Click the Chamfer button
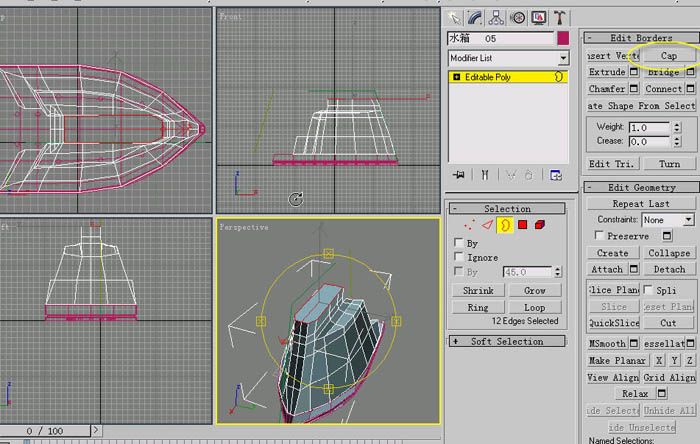 pyautogui.click(x=607, y=89)
